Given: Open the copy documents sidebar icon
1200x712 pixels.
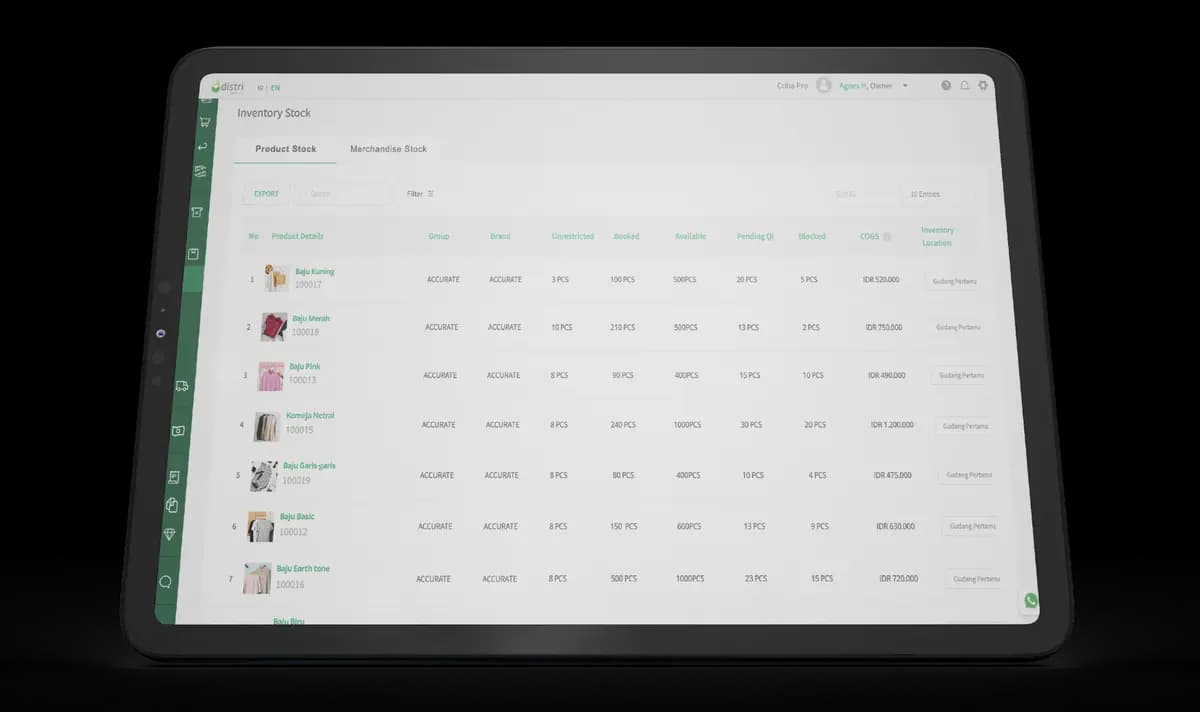Looking at the screenshot, I should click(172, 505).
